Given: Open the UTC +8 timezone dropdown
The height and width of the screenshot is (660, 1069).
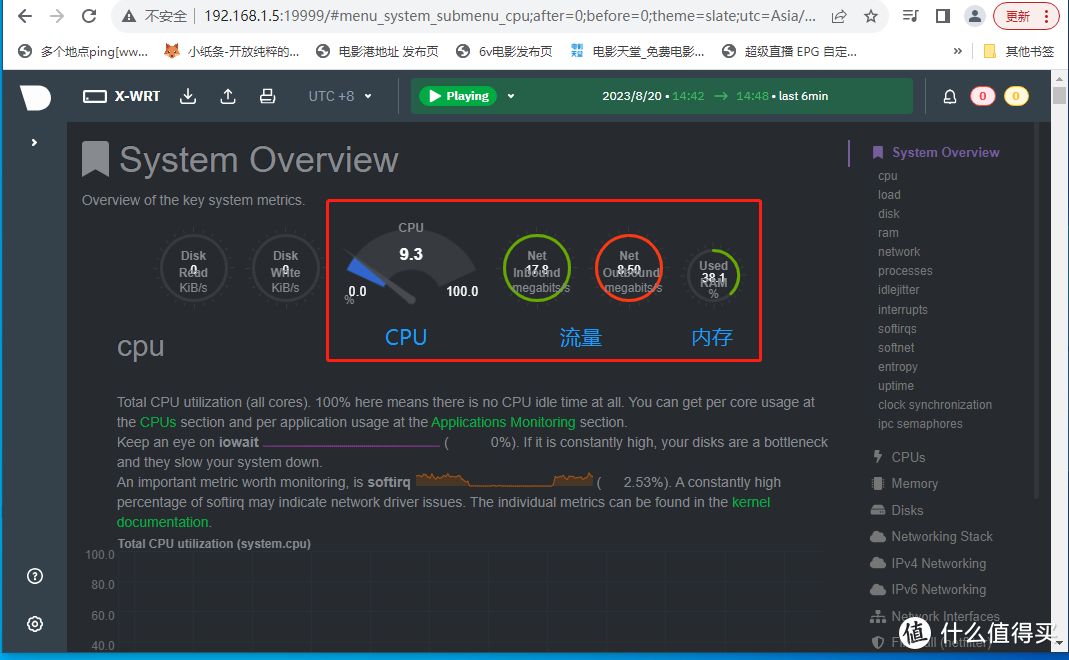Looking at the screenshot, I should (x=340, y=96).
